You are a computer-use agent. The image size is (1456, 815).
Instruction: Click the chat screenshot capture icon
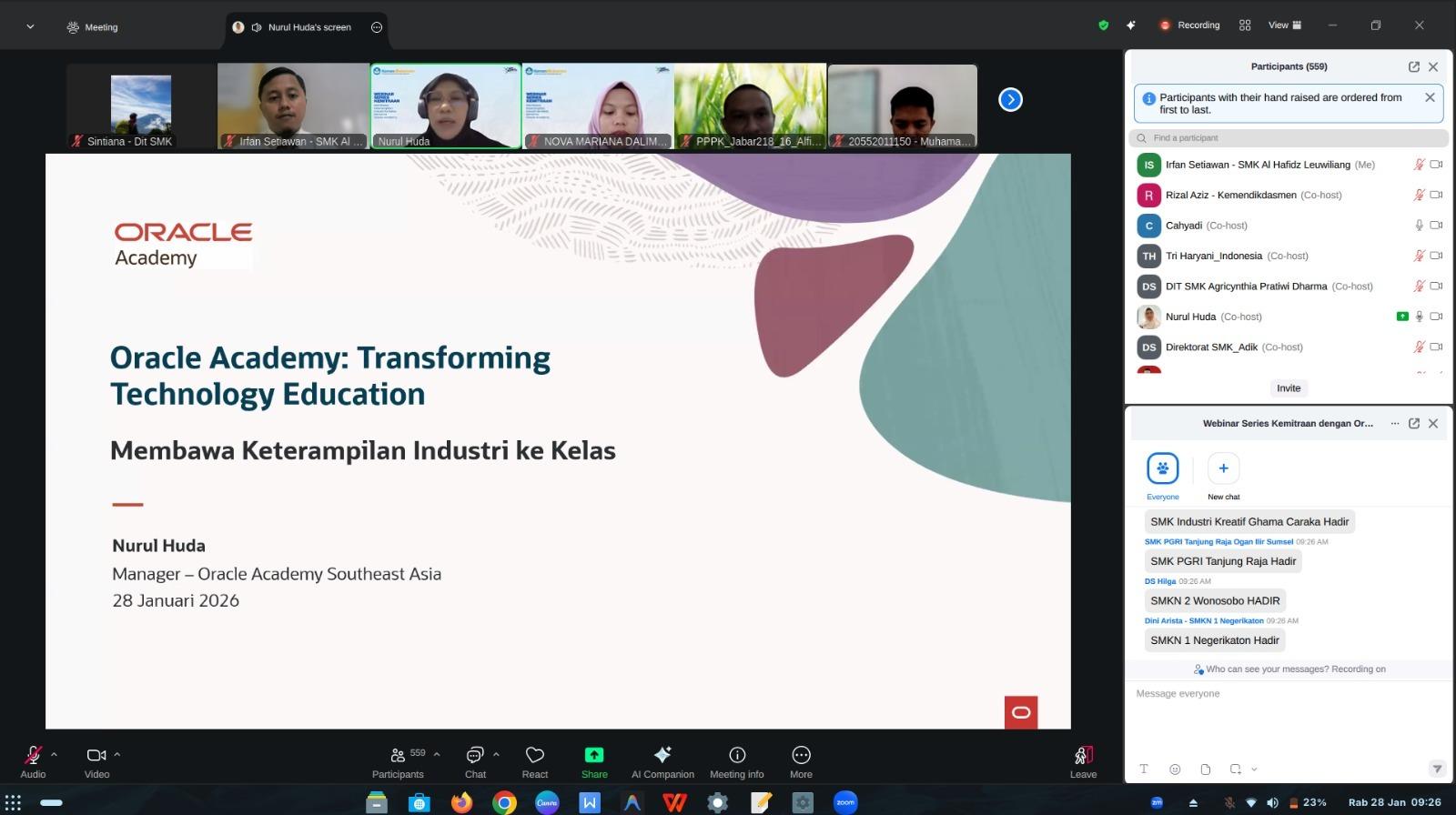(1235, 769)
